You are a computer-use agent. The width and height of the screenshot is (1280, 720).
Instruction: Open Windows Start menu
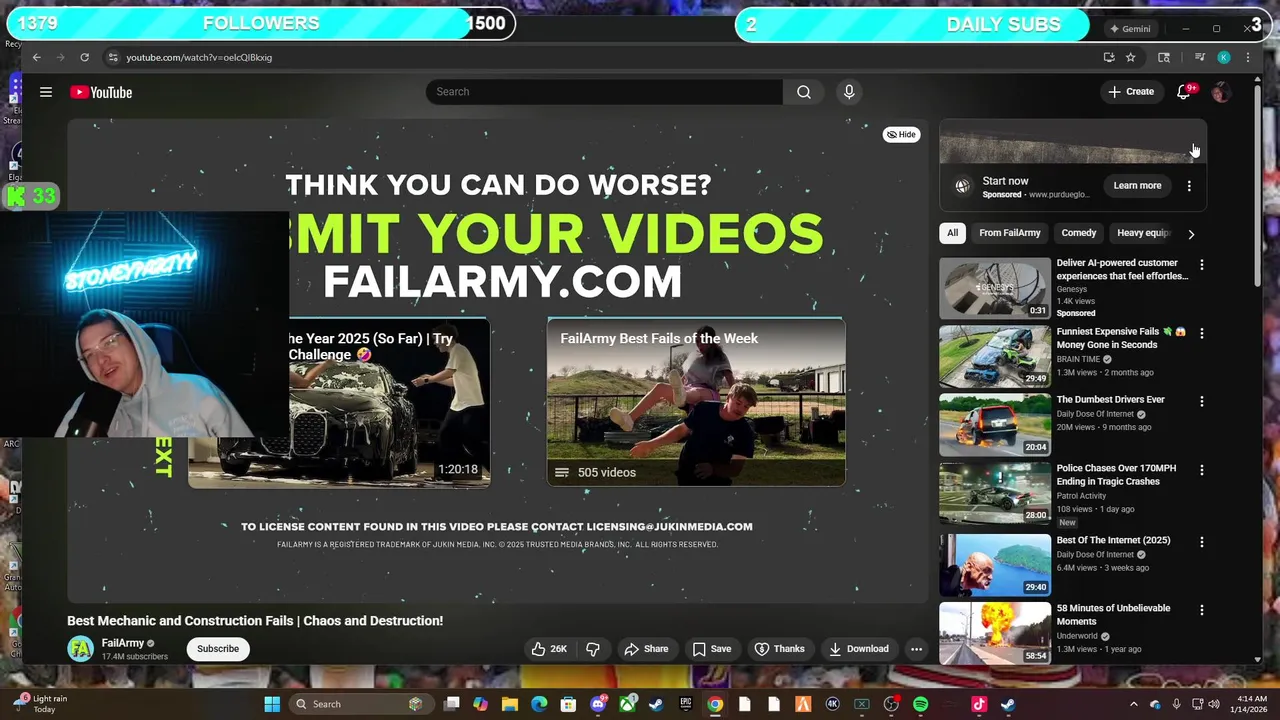click(x=272, y=704)
